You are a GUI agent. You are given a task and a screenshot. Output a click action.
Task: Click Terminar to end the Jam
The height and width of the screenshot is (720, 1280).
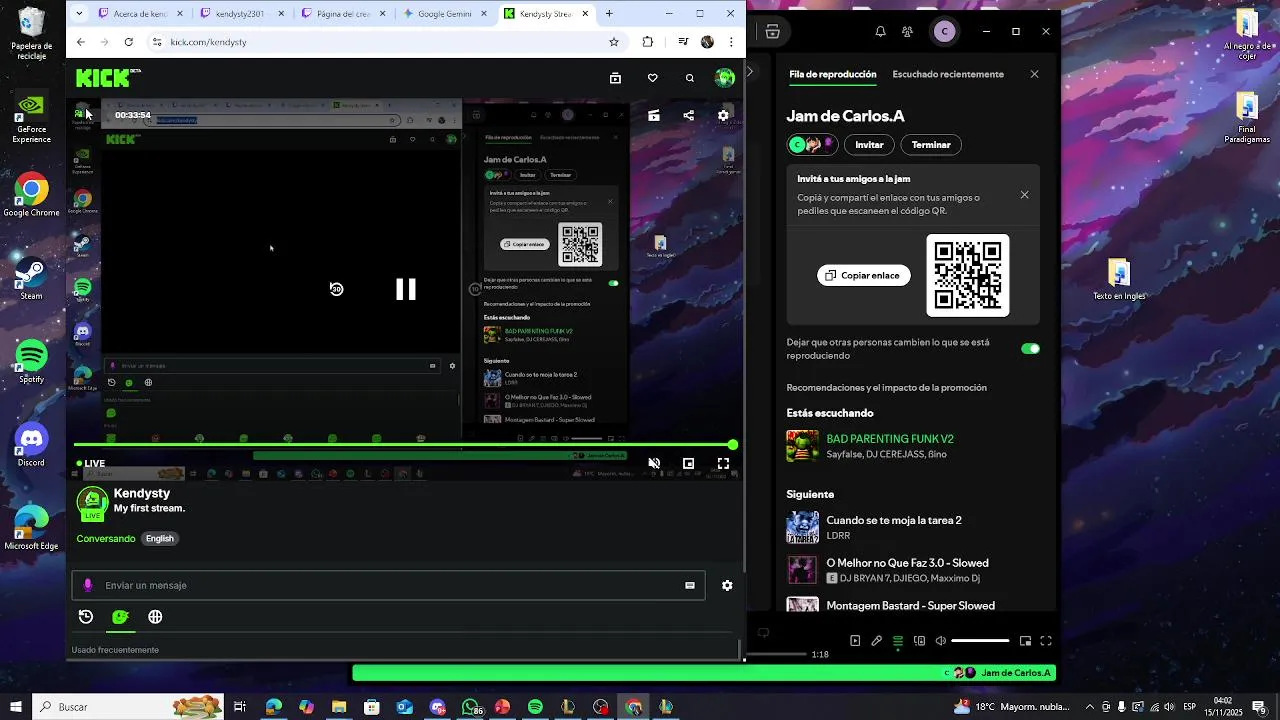pos(931,145)
